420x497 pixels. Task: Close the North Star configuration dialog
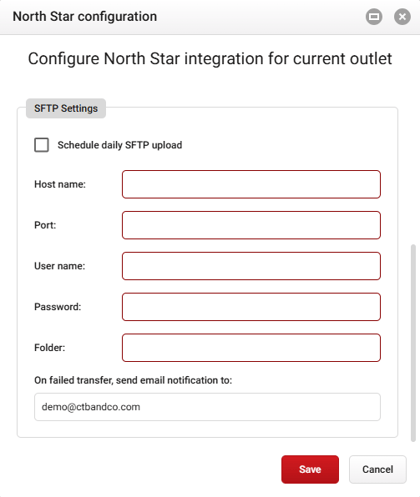pyautogui.click(x=402, y=17)
